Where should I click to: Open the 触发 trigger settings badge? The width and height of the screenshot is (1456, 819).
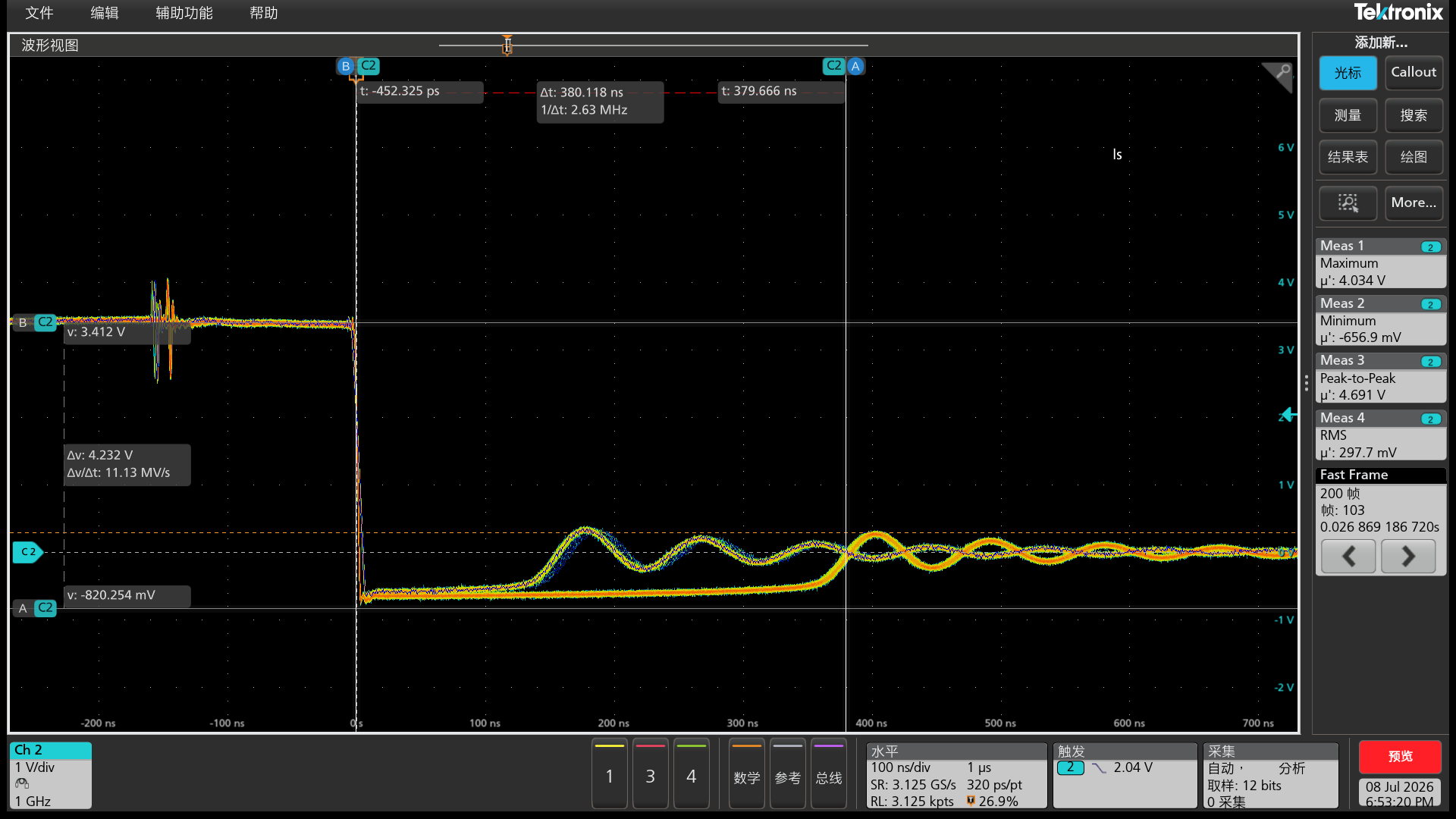1125,775
